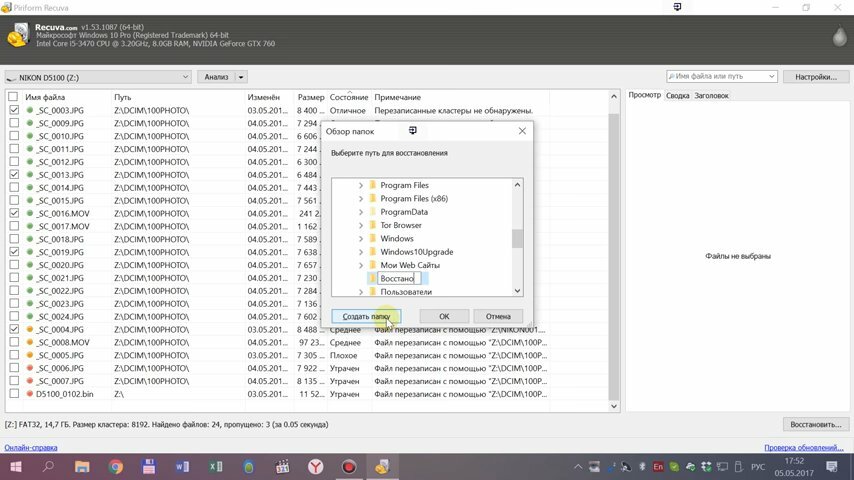Viewport: 854px width, 480px height.
Task: Expand the Program Files (x86) node
Action: pos(361,199)
